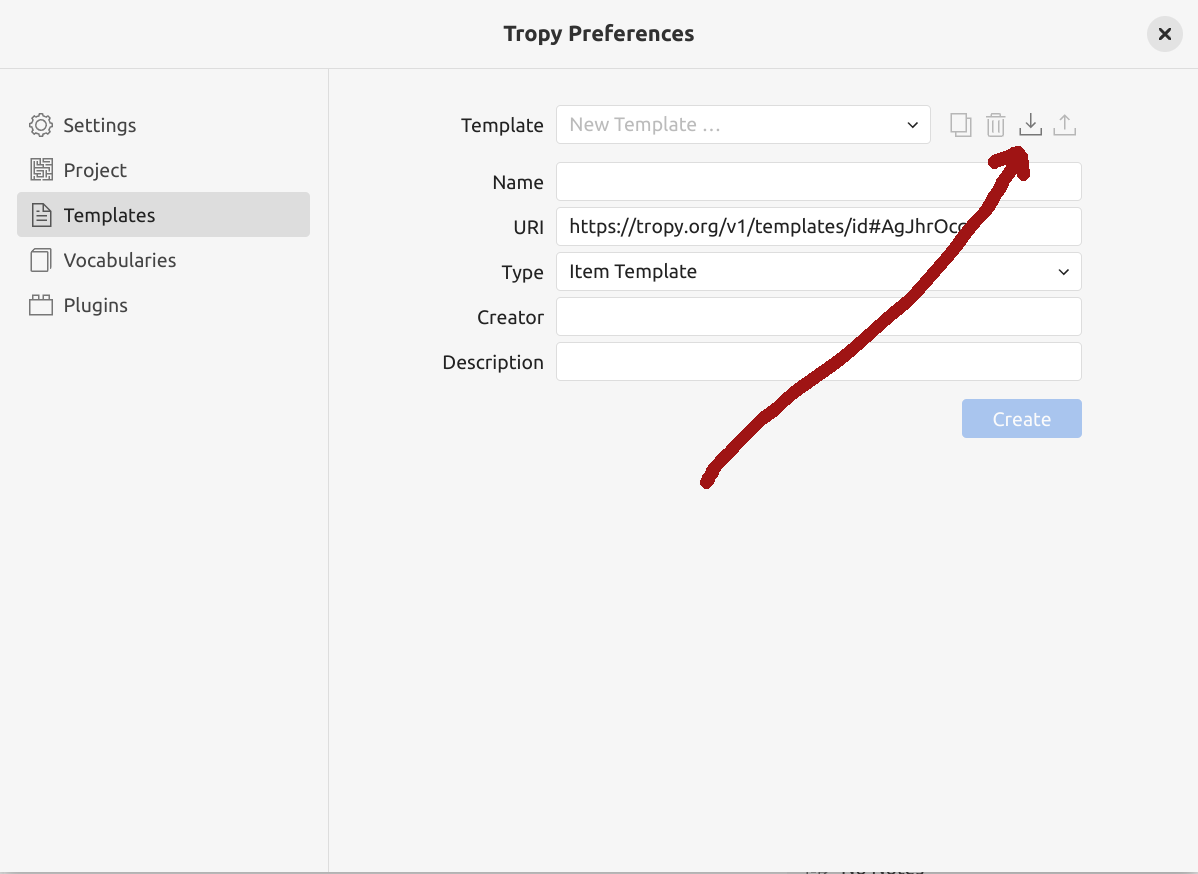
Task: Open the Plugins section
Action: click(164, 305)
